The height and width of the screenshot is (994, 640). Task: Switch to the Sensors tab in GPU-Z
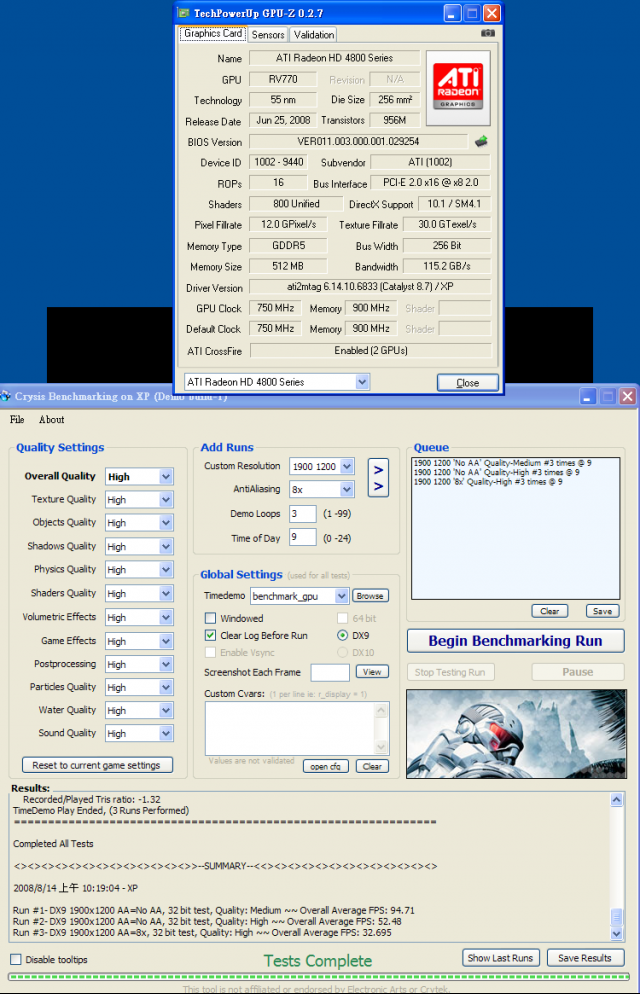(x=268, y=35)
